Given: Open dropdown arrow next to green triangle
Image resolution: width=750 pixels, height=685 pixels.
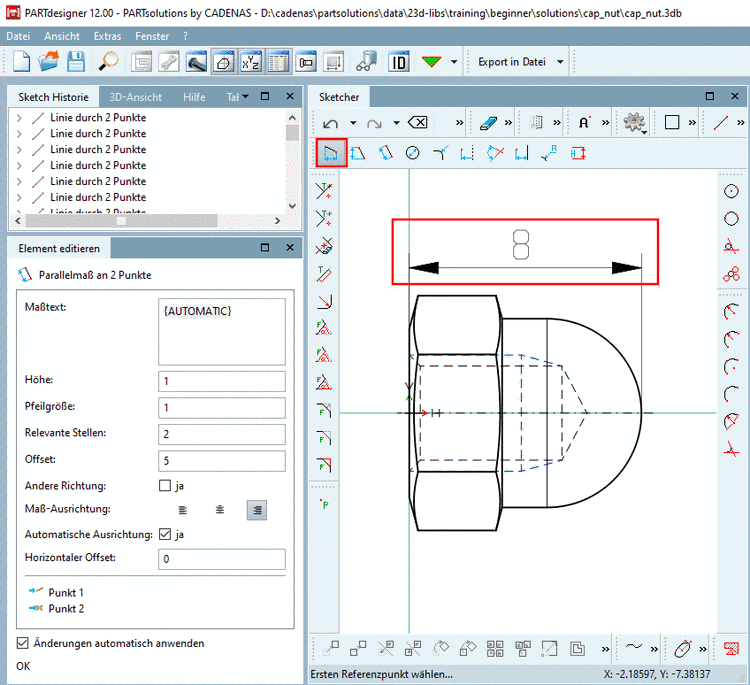Looking at the screenshot, I should [454, 61].
